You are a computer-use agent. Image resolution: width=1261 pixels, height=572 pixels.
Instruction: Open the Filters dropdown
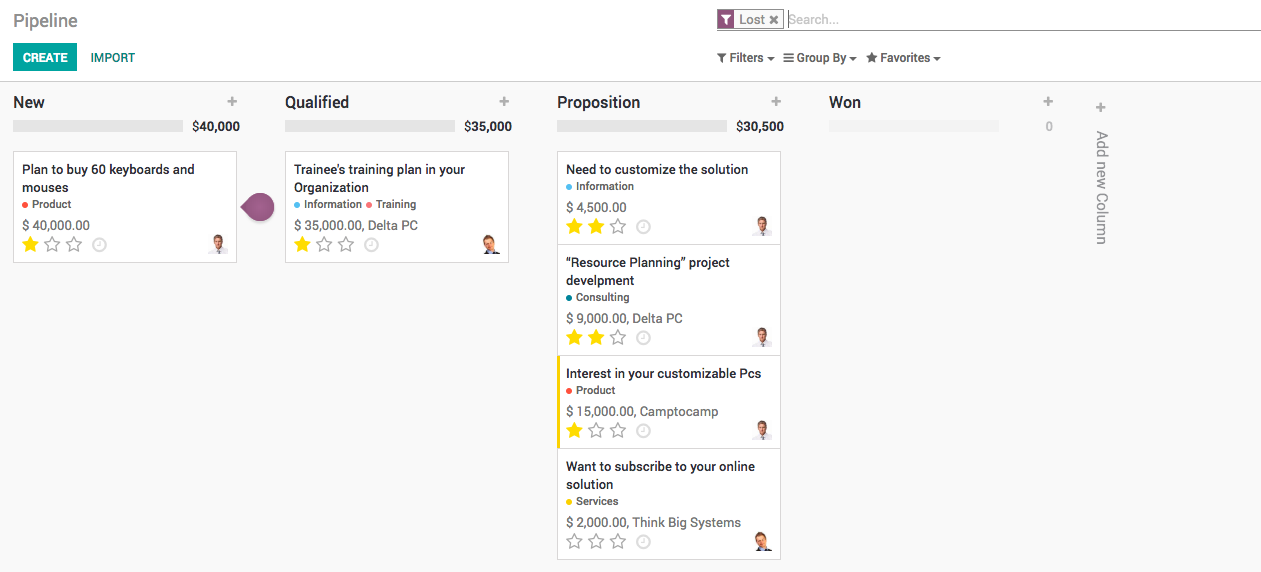point(746,58)
